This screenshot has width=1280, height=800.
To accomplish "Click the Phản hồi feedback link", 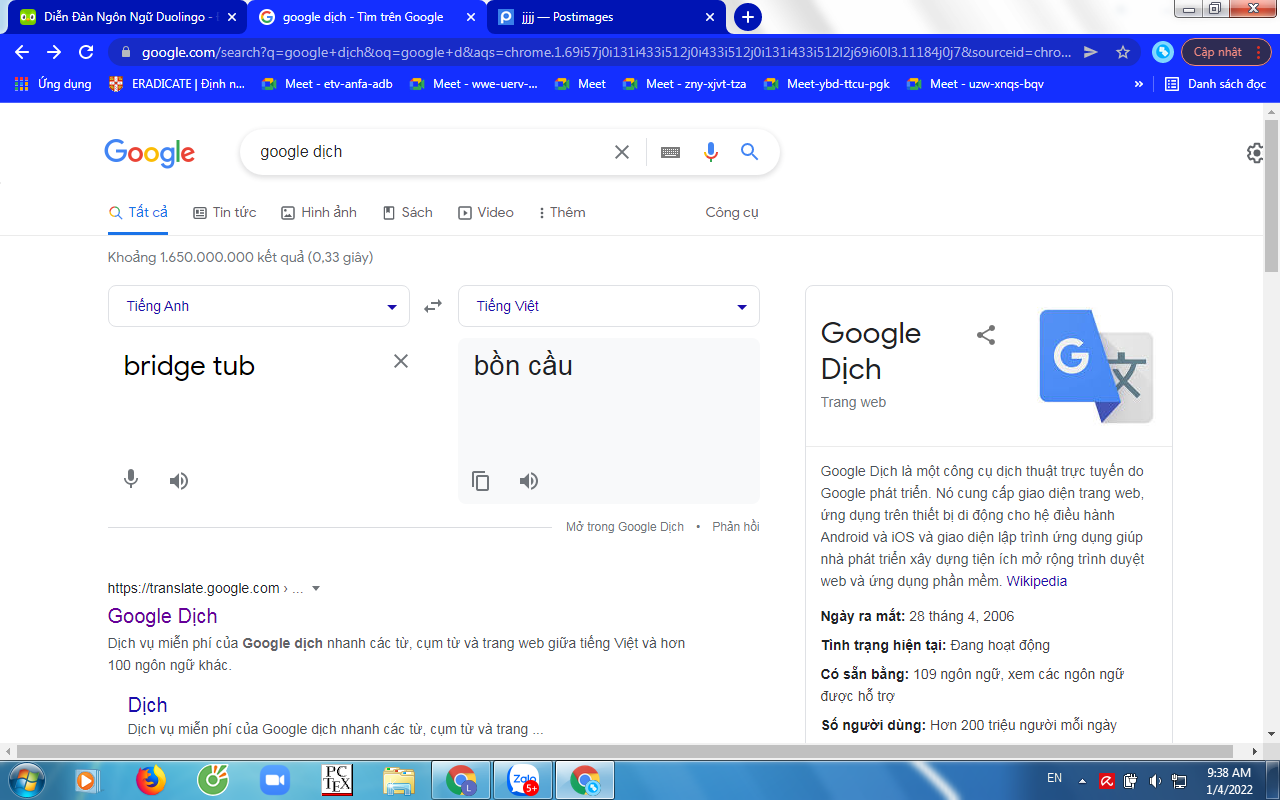I will tap(736, 526).
